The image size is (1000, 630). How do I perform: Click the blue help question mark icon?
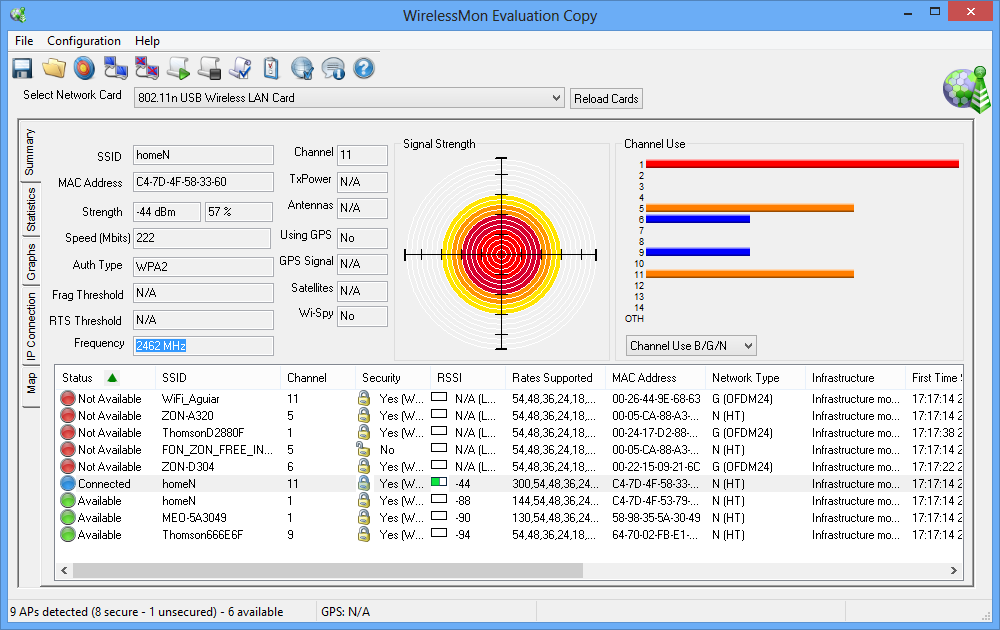tap(364, 68)
